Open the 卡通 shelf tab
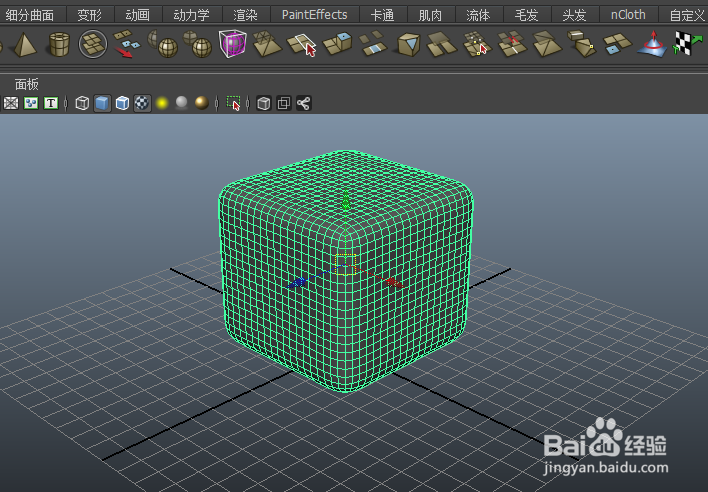 pos(382,15)
